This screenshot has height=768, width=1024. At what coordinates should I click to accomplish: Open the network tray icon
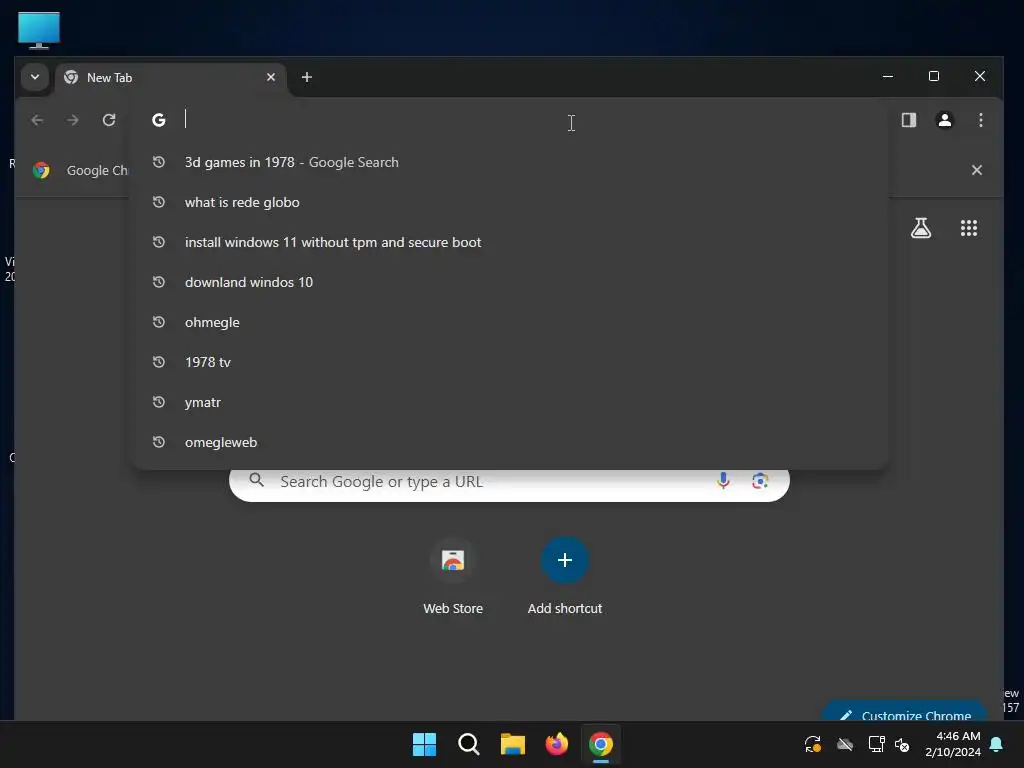(876, 744)
